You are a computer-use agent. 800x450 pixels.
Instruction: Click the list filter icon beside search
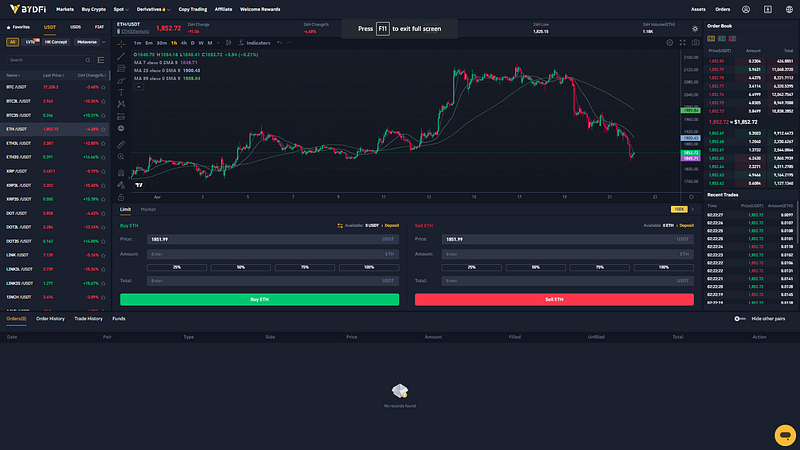pos(101,60)
